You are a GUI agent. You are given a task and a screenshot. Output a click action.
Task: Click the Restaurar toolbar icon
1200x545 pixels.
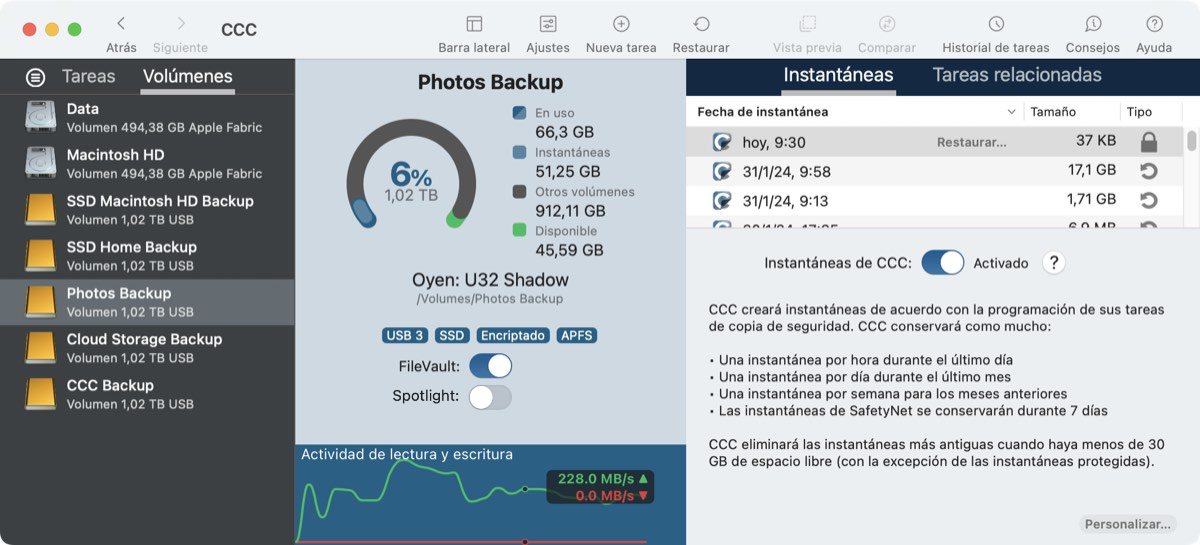point(701,24)
